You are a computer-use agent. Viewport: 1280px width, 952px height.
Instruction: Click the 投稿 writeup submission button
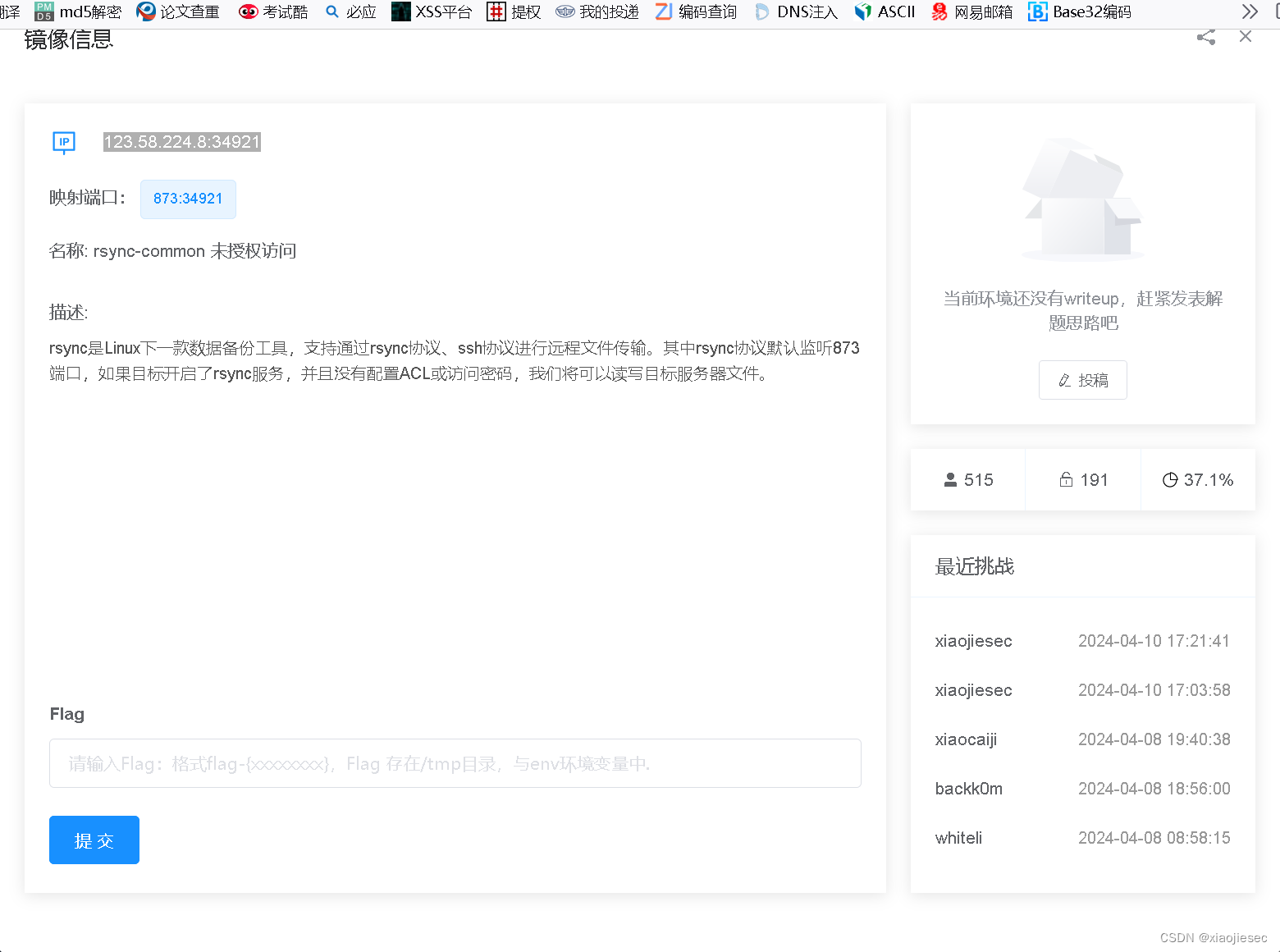[x=1082, y=380]
